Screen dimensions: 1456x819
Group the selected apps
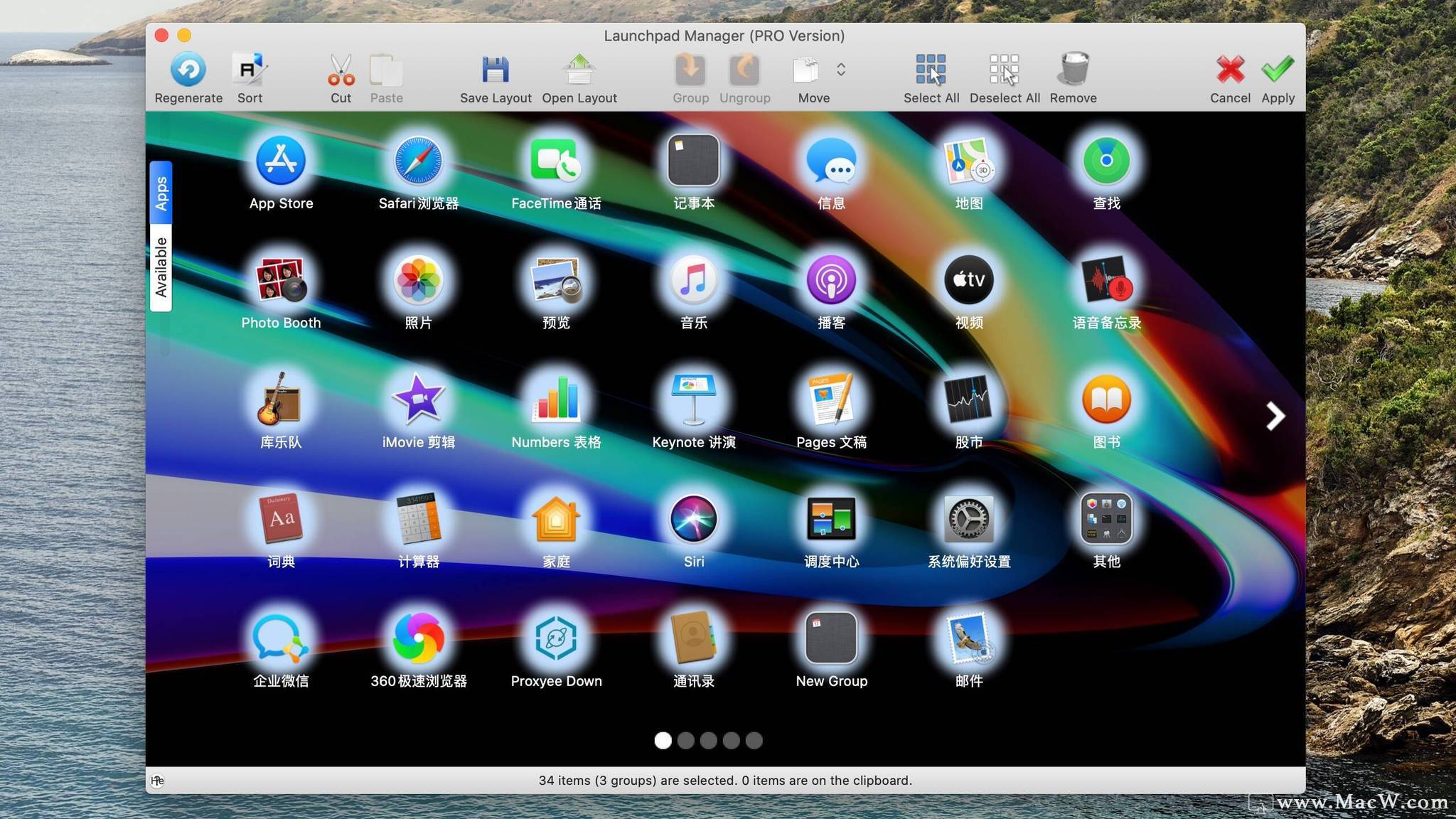(x=690, y=70)
